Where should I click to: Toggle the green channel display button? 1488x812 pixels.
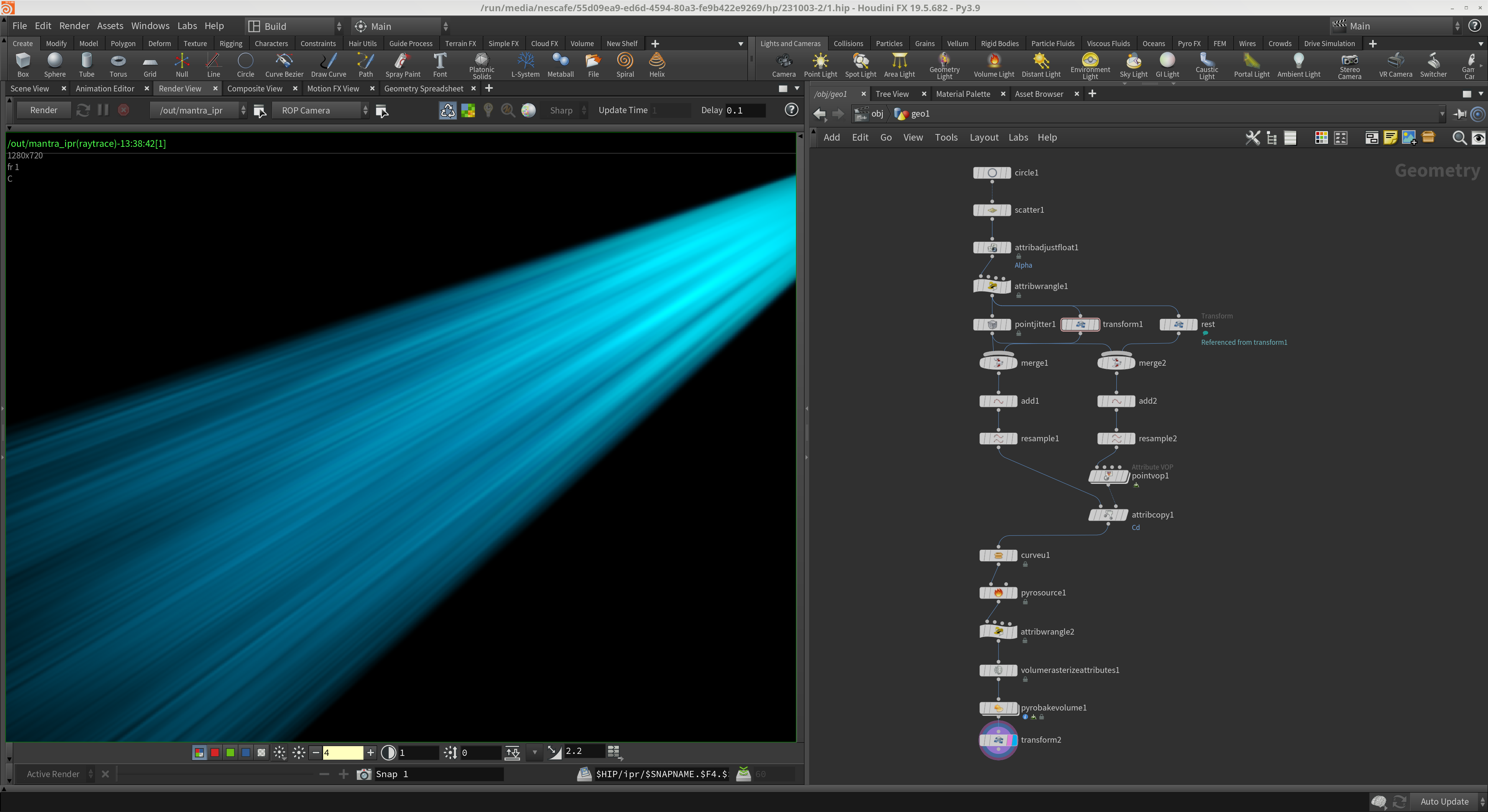click(x=231, y=752)
